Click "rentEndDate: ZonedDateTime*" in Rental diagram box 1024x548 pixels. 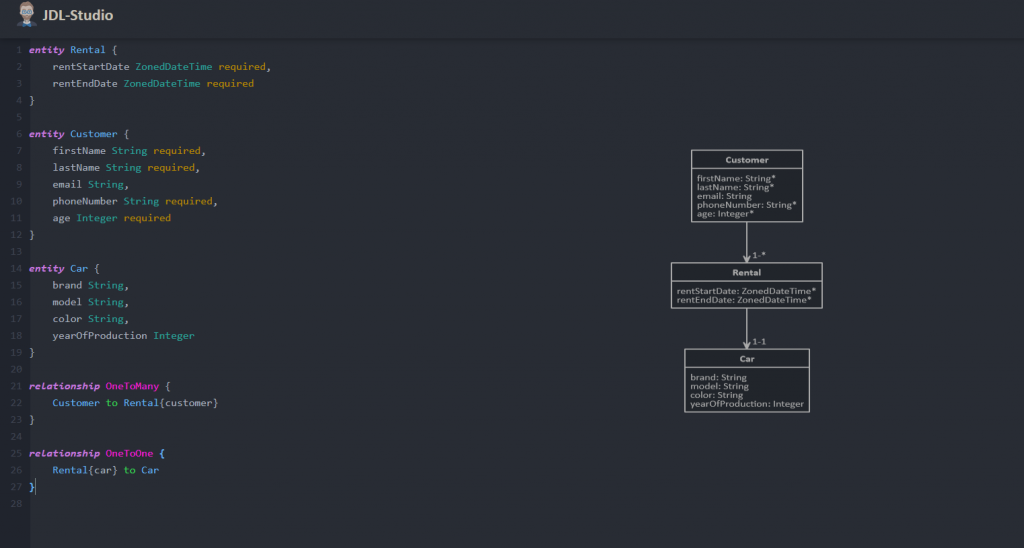[x=744, y=300]
